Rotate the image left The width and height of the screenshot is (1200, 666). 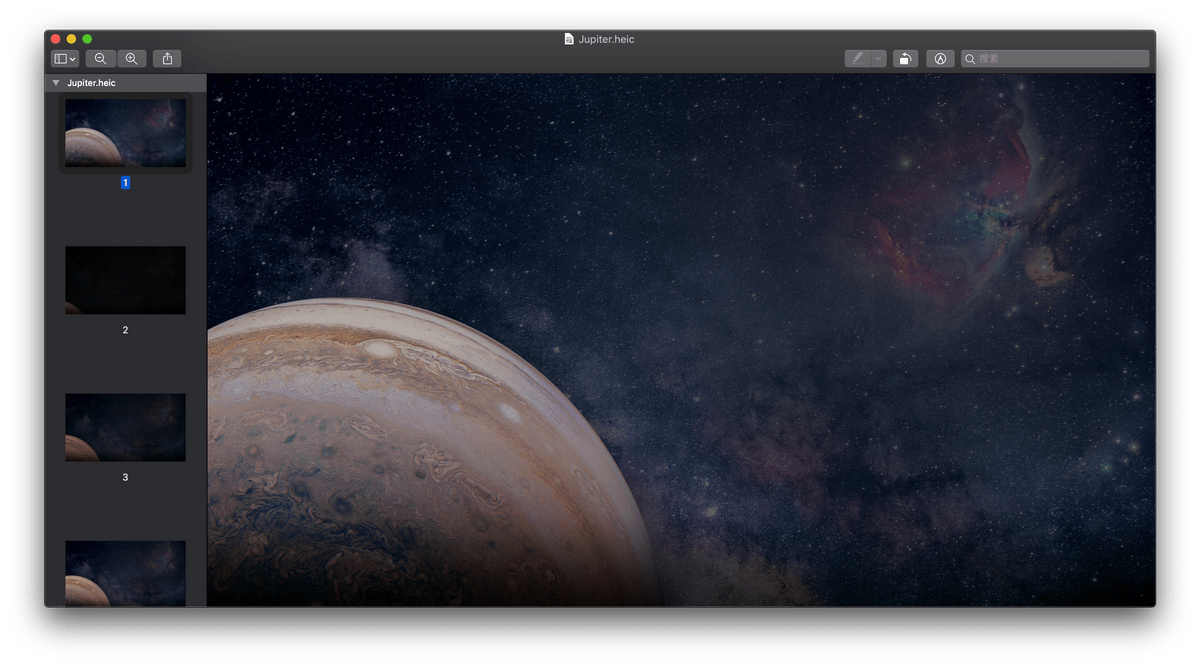pos(905,59)
